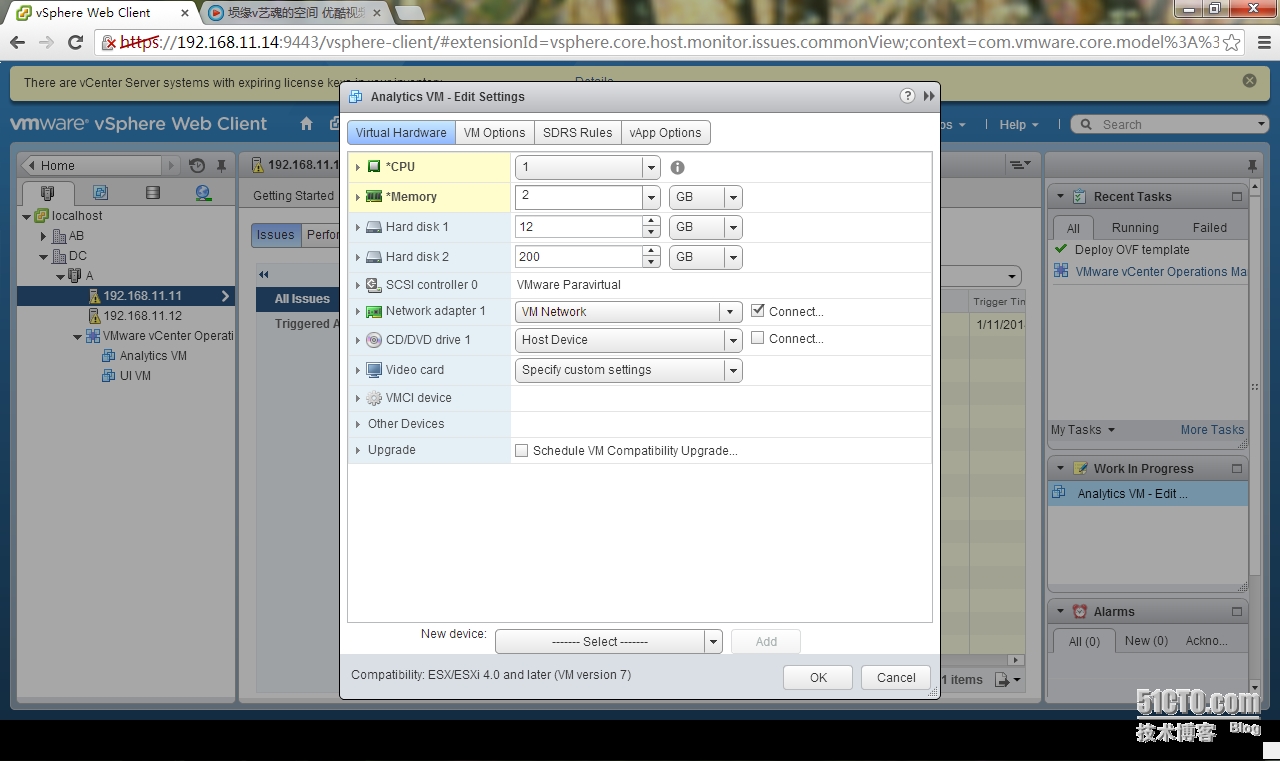Viewport: 1280px width, 761px height.
Task: Open the Memory unit GB dropdown
Action: (733, 197)
